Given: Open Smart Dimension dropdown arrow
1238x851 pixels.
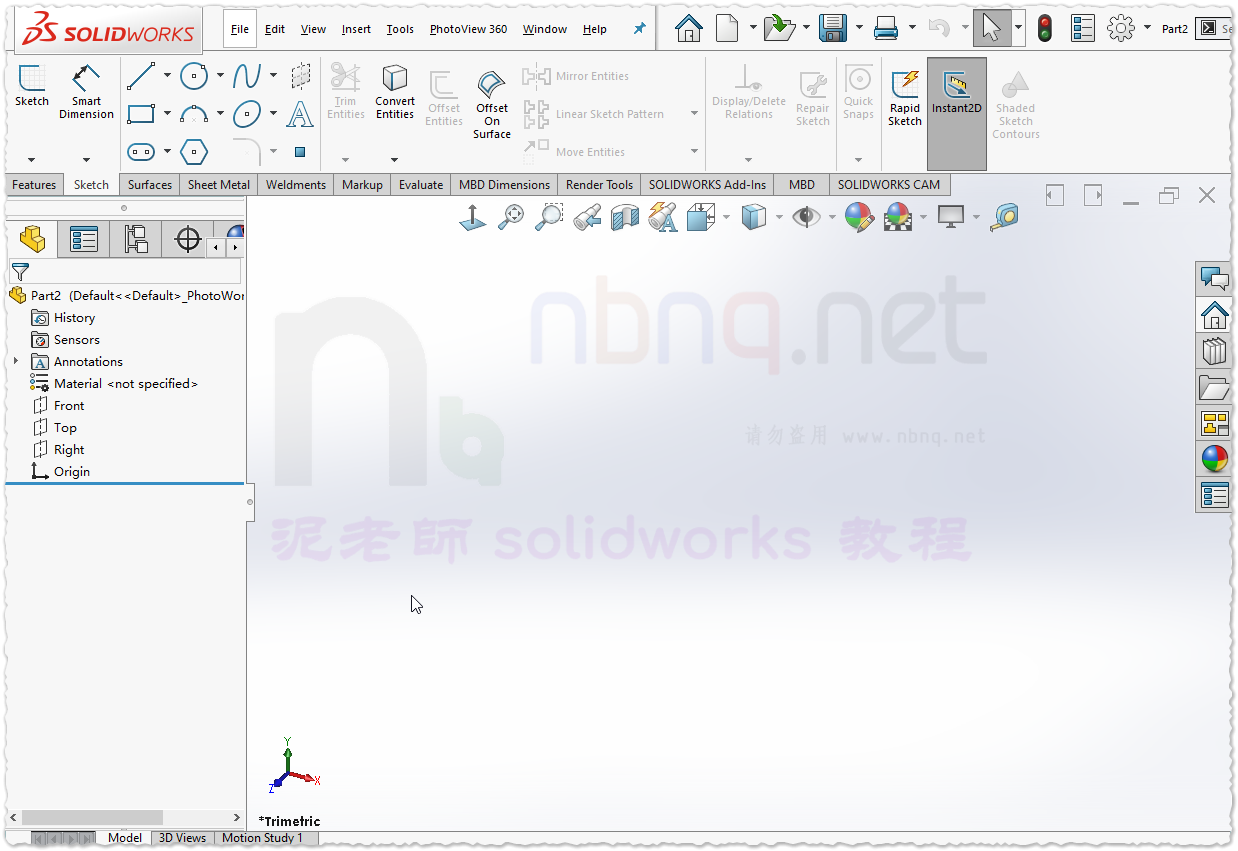Looking at the screenshot, I should (86, 160).
